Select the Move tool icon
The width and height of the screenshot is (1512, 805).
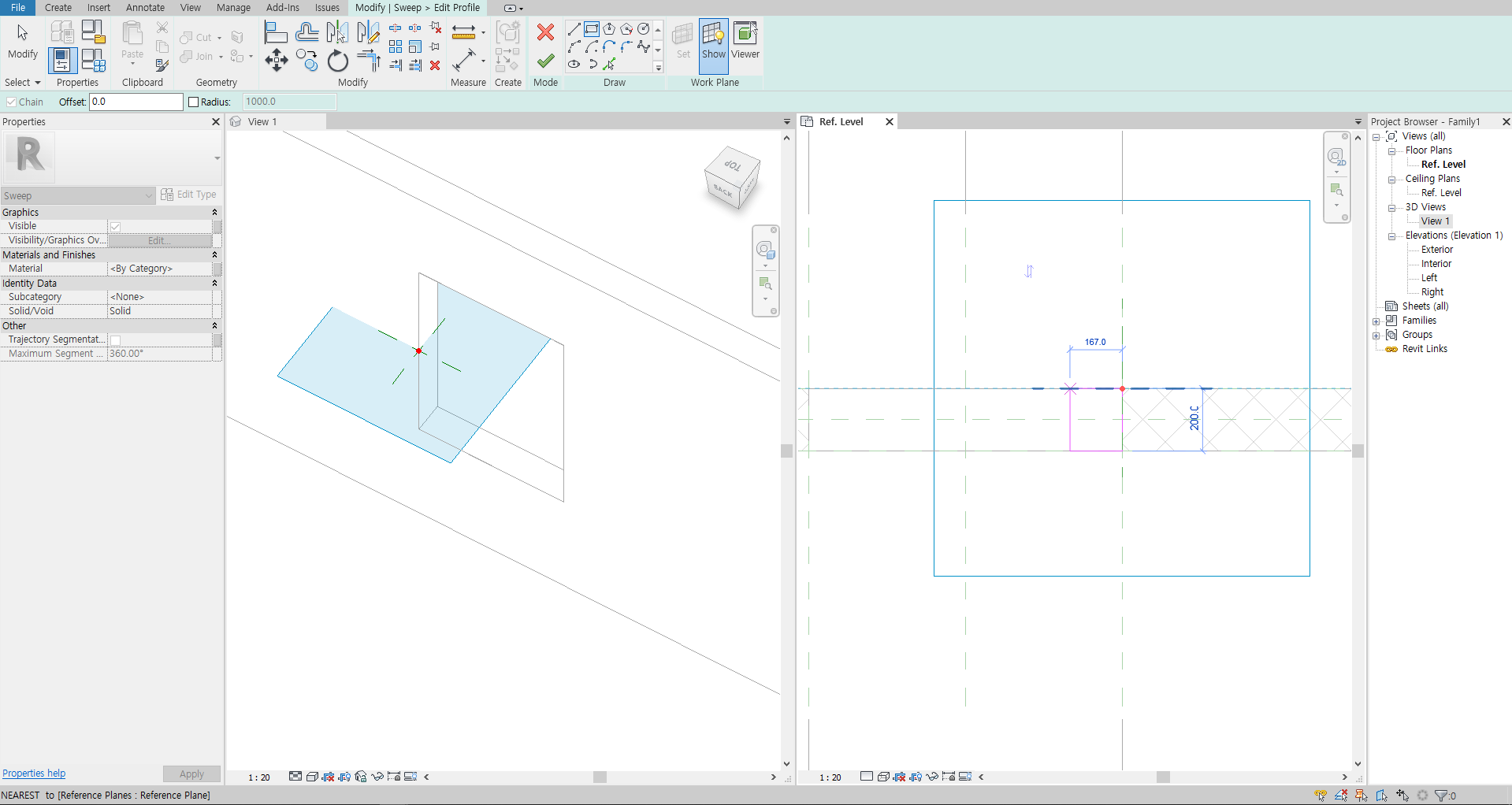(x=276, y=61)
